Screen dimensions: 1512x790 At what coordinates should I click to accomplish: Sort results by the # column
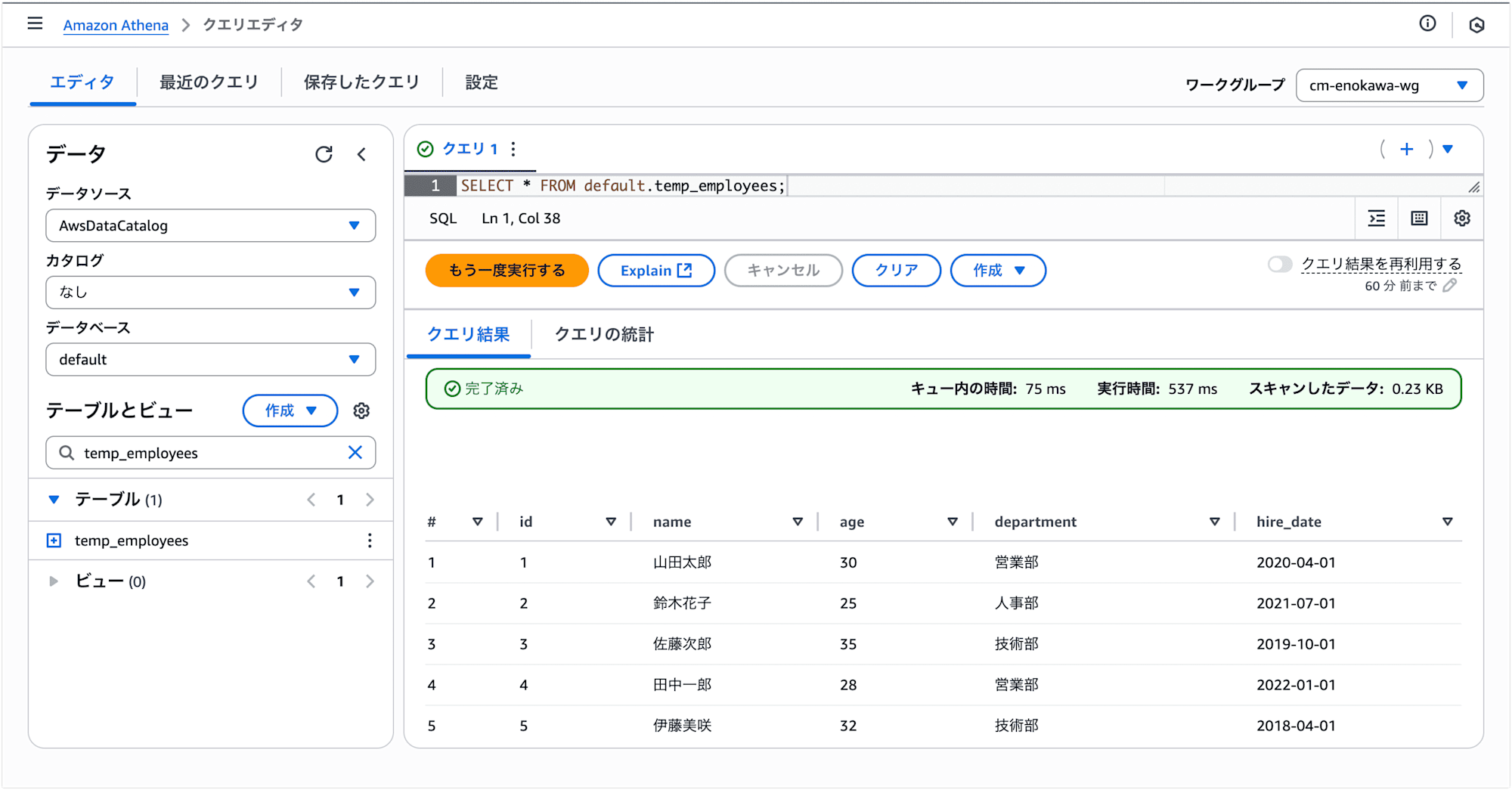click(478, 522)
